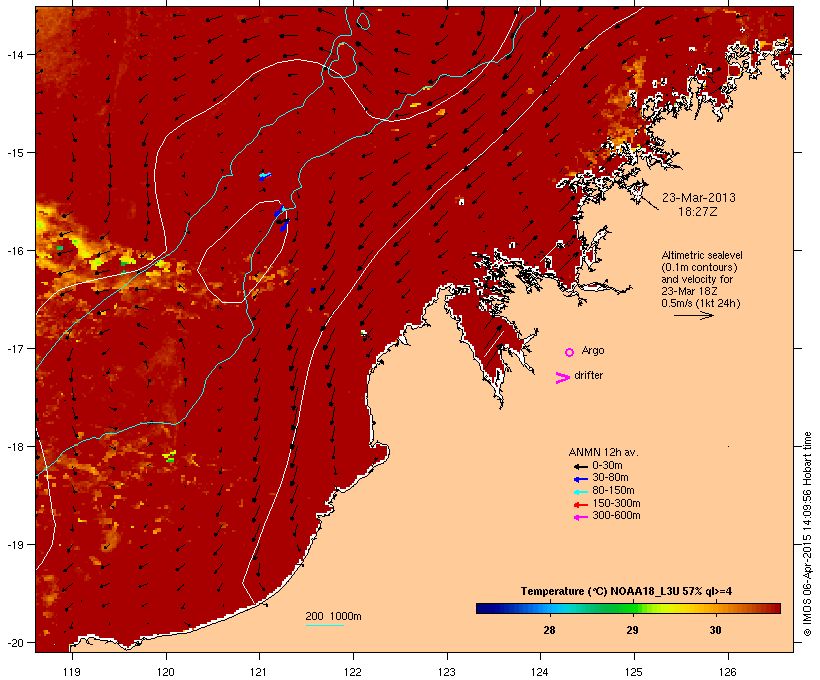Click the magenta 300-600m legend arrow
Viewport: 820px width, 680px height.
click(581, 517)
